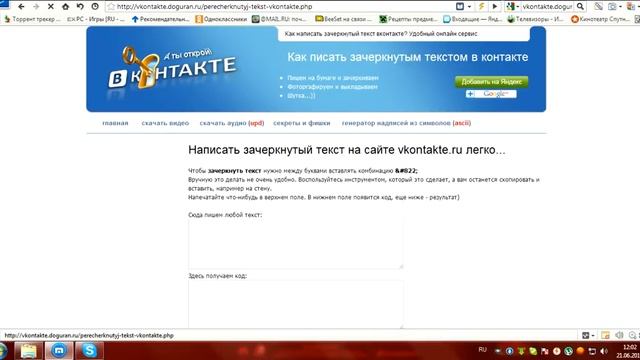Viewport: 640px width, 360px height.
Task: Open the PC - Игры bookmark
Action: (96, 19)
